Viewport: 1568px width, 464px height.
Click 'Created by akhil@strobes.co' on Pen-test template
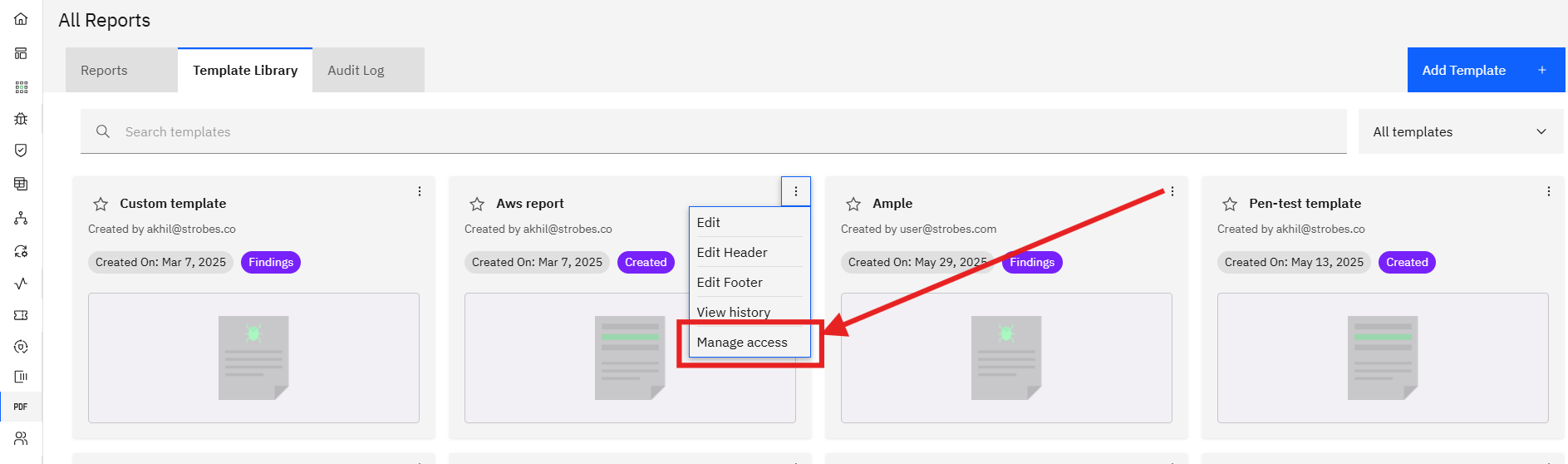point(1290,229)
